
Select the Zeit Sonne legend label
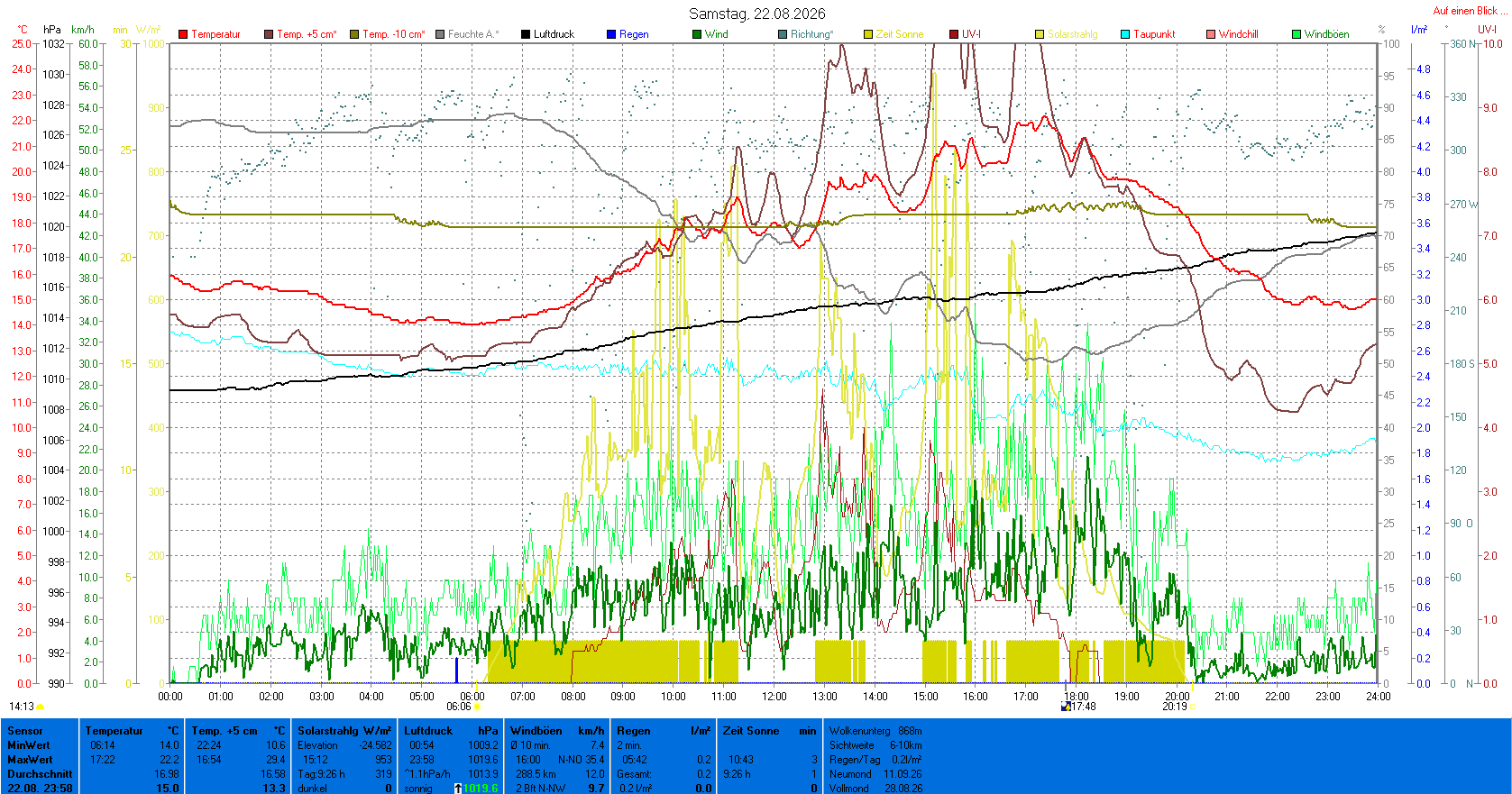tap(900, 34)
